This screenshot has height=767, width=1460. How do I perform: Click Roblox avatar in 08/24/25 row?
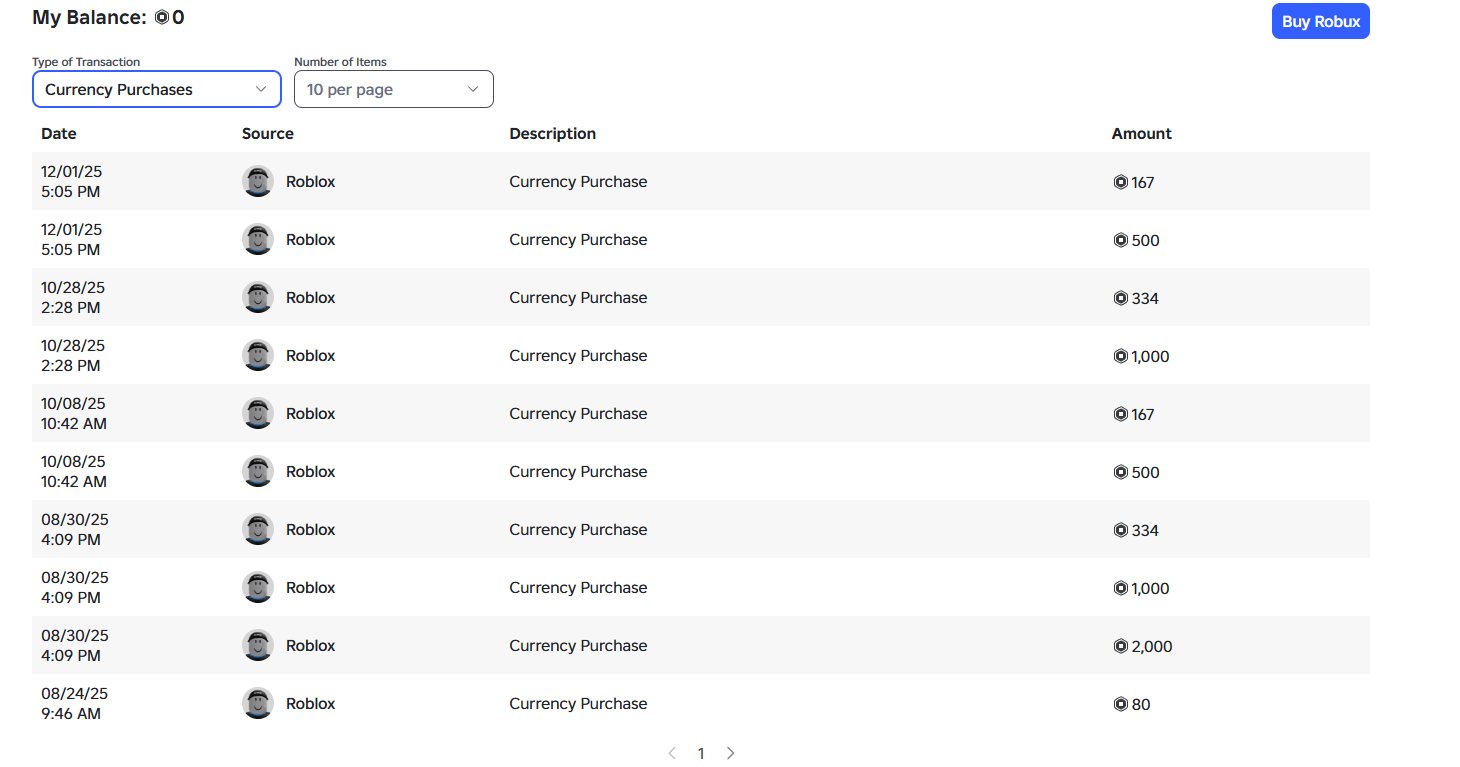258,703
